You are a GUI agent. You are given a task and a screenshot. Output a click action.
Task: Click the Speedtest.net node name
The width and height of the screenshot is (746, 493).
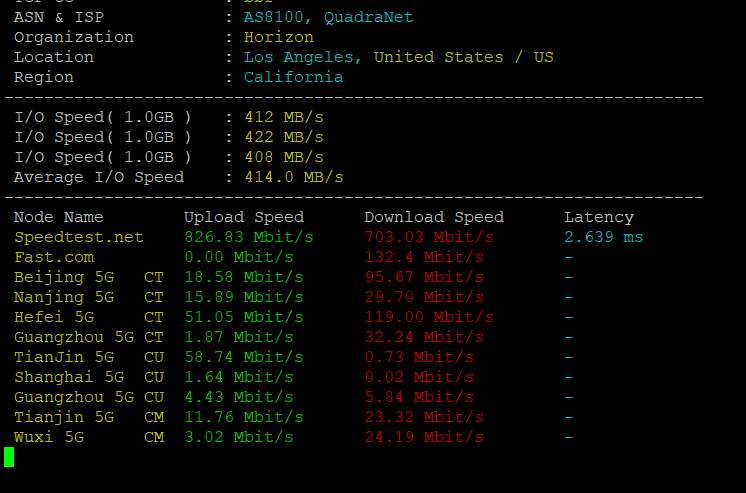pos(79,237)
